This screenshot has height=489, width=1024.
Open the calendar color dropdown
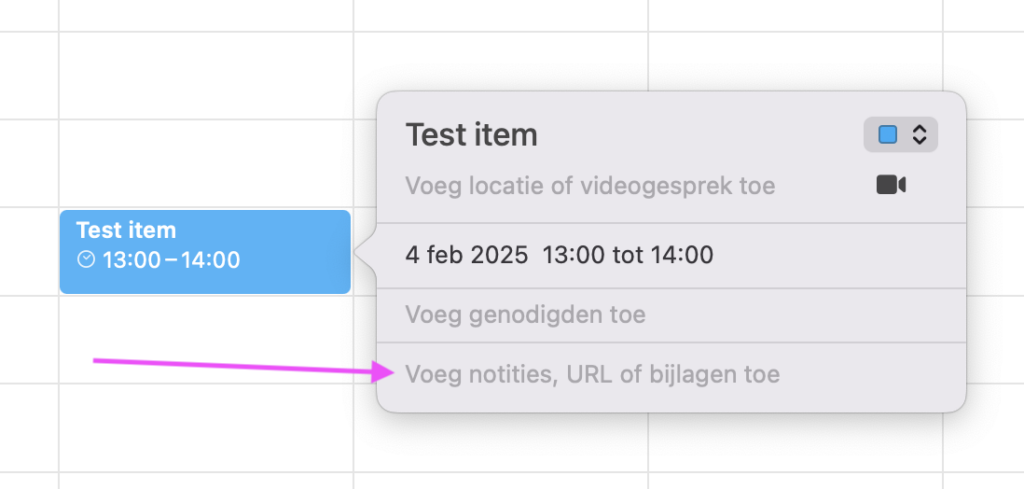coord(900,135)
